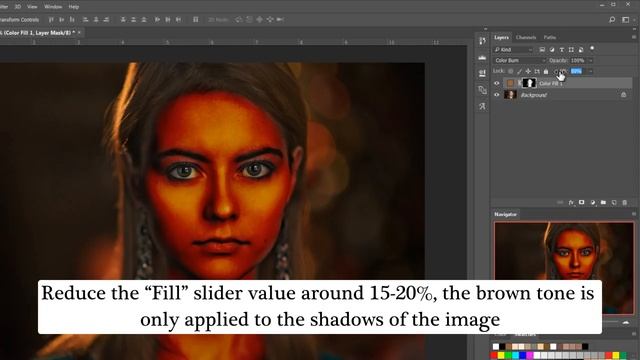The height and width of the screenshot is (360, 640).
Task: Open the Help menu
Action: click(74, 7)
